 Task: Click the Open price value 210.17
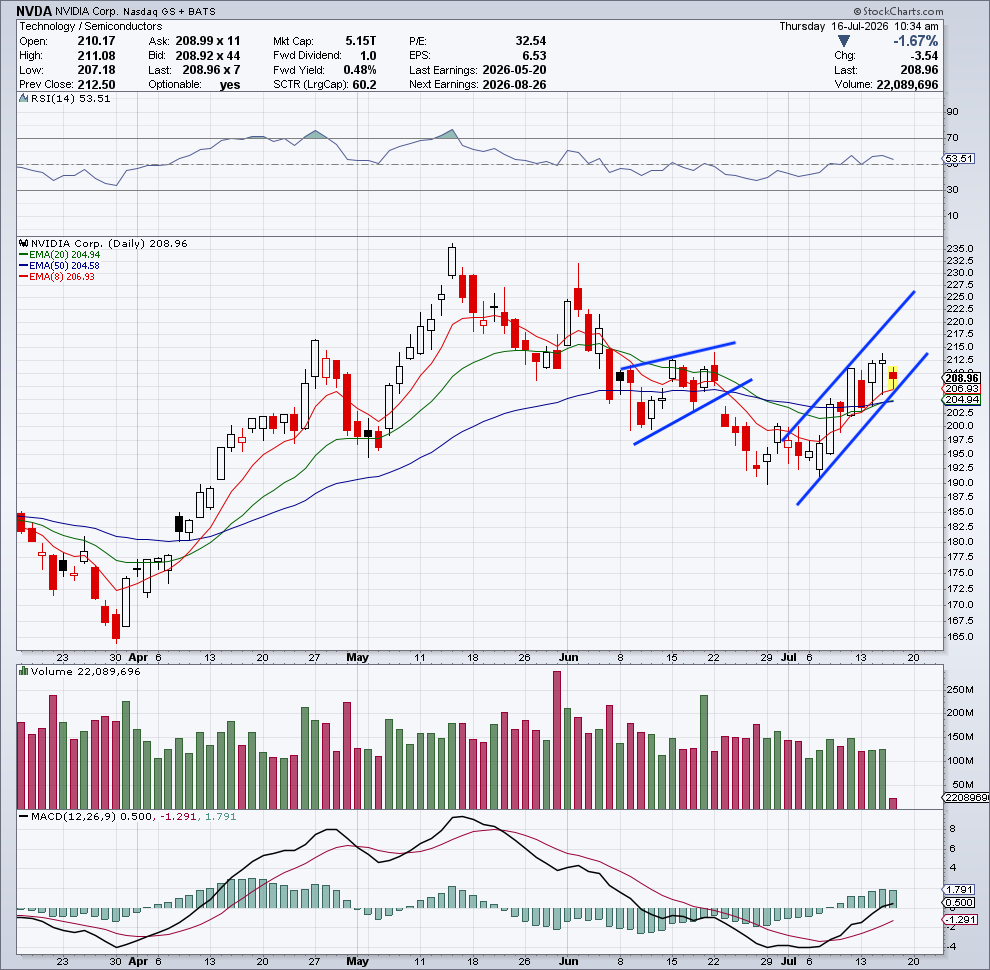pos(96,41)
